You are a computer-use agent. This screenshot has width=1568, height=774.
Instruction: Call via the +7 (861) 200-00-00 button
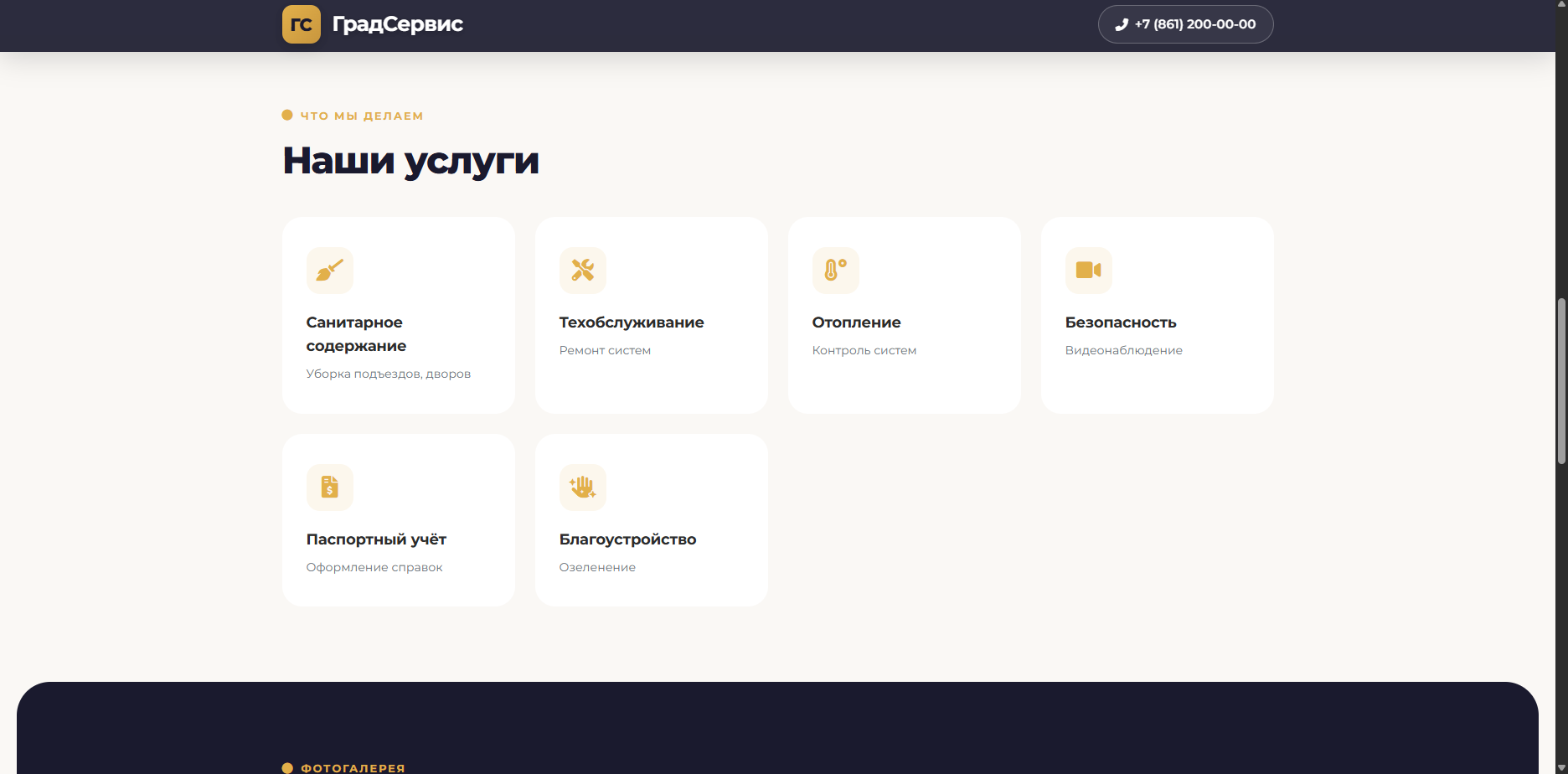[1185, 24]
